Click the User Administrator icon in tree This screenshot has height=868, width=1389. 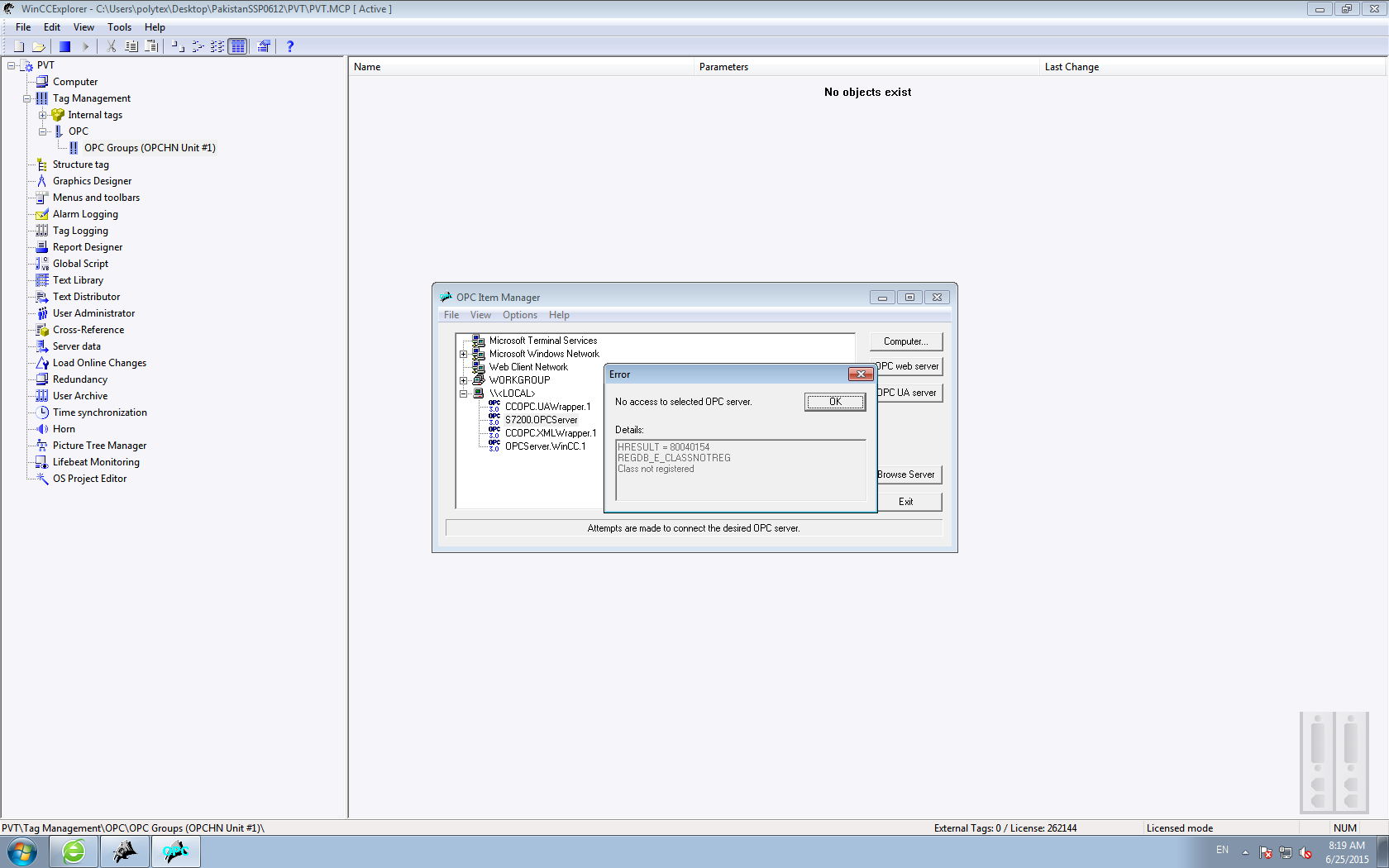tap(42, 313)
